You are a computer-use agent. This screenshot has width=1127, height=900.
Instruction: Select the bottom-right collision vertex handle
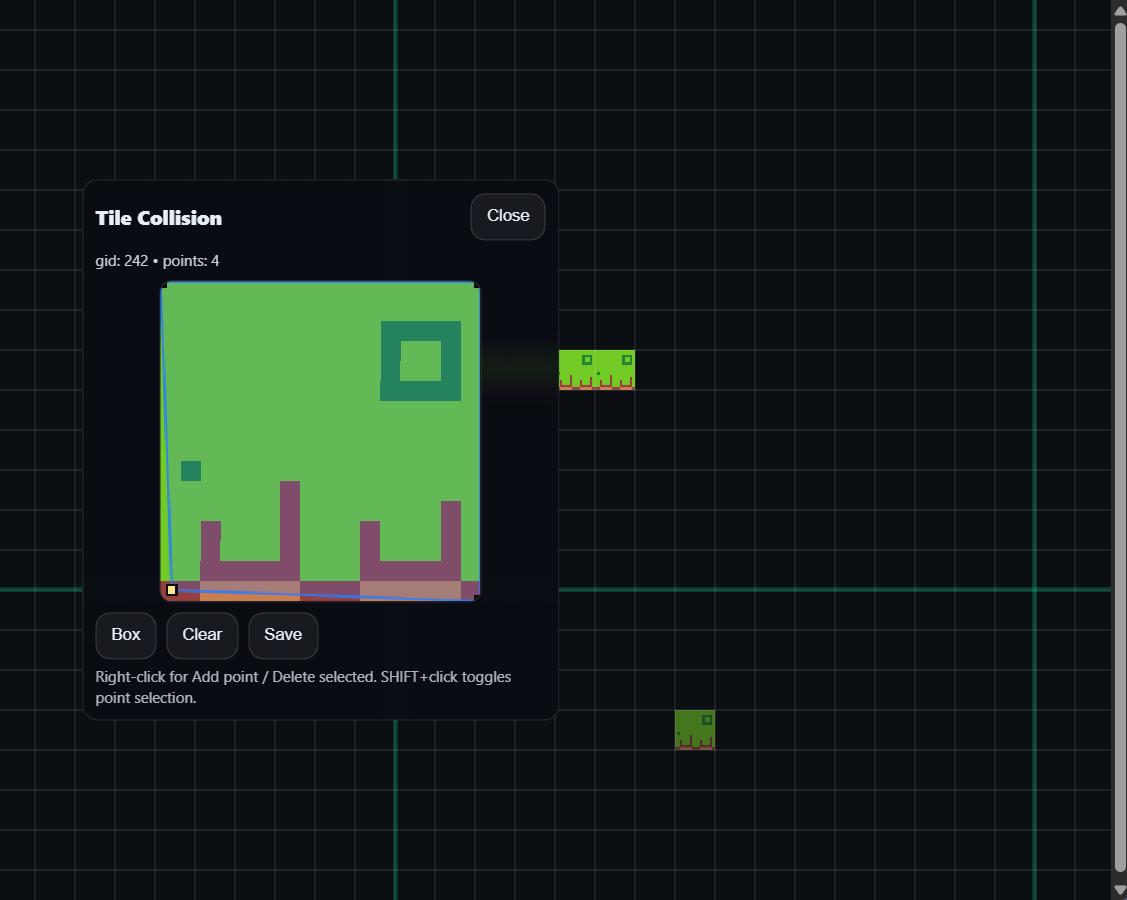477,598
